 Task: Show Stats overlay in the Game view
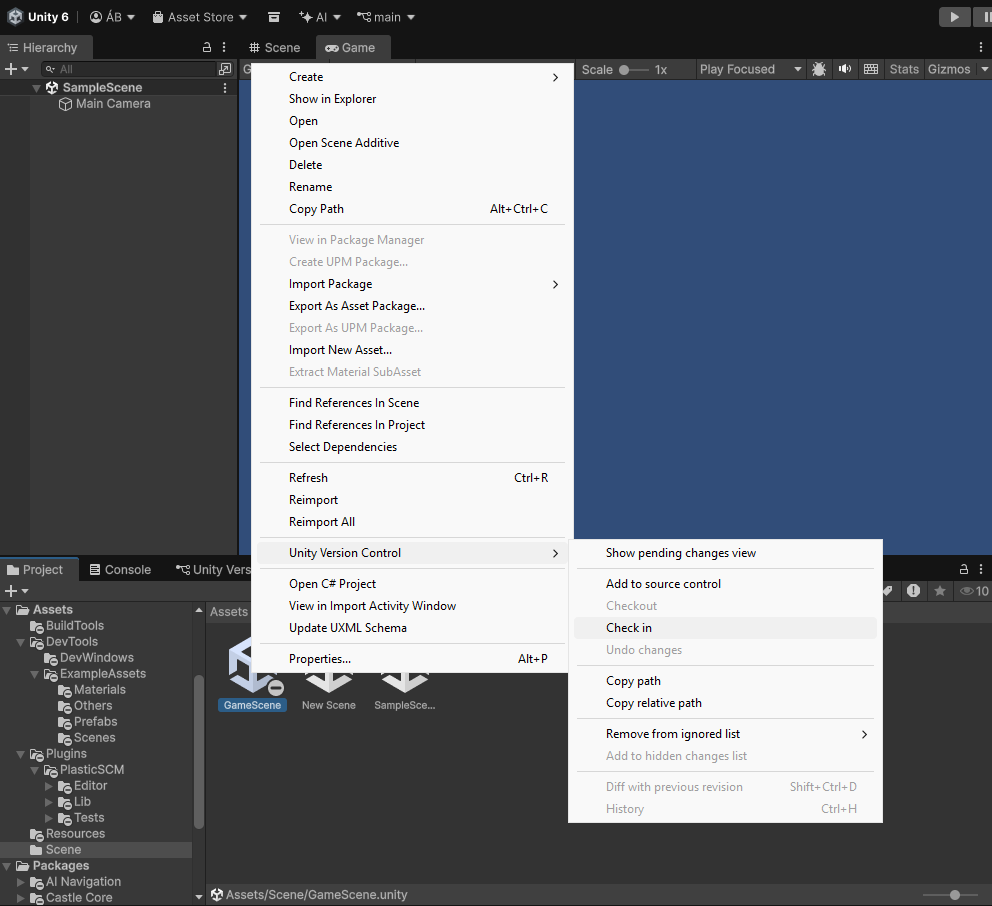(x=904, y=69)
